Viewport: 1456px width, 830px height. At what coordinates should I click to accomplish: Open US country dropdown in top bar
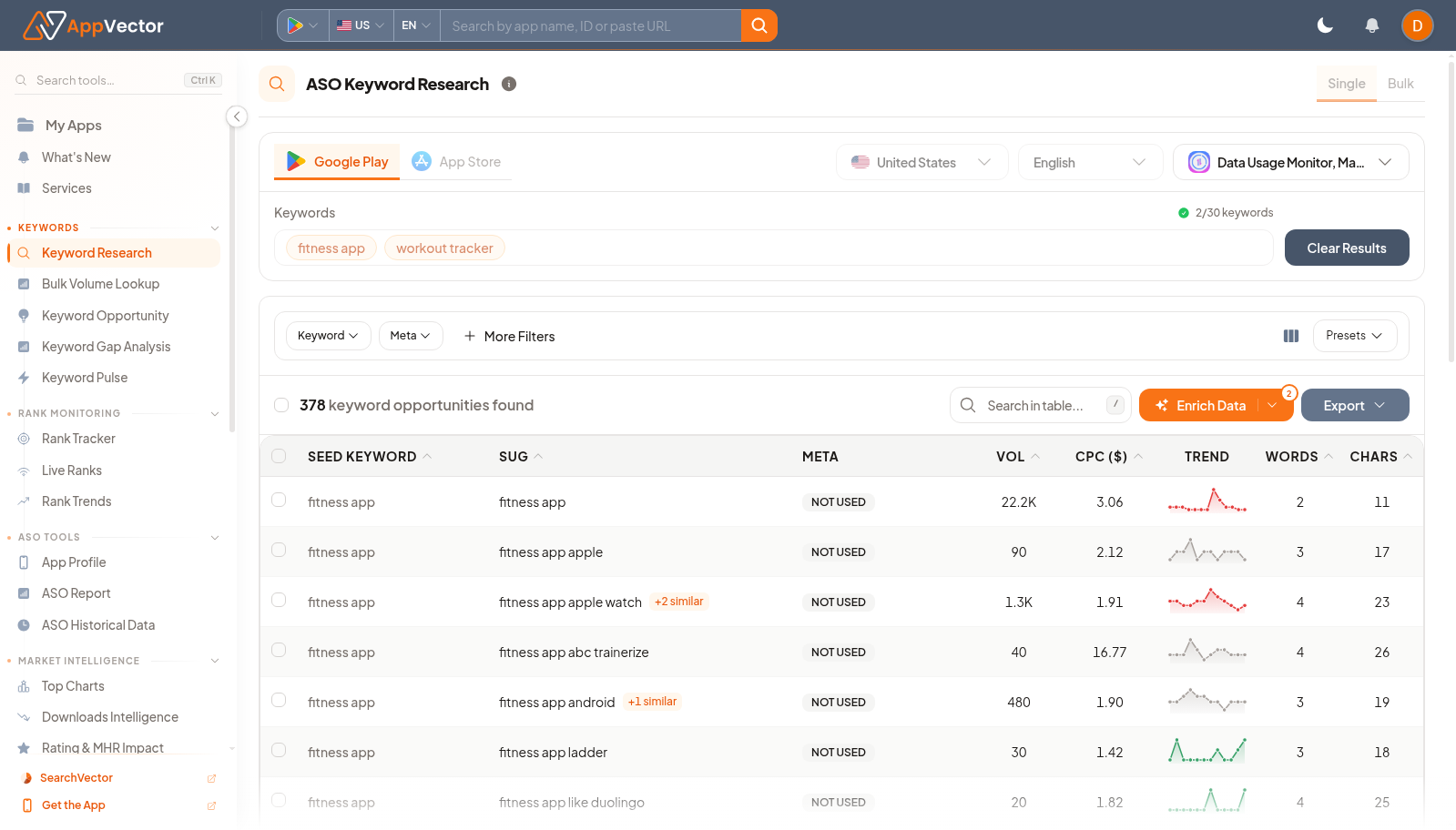[x=361, y=25]
